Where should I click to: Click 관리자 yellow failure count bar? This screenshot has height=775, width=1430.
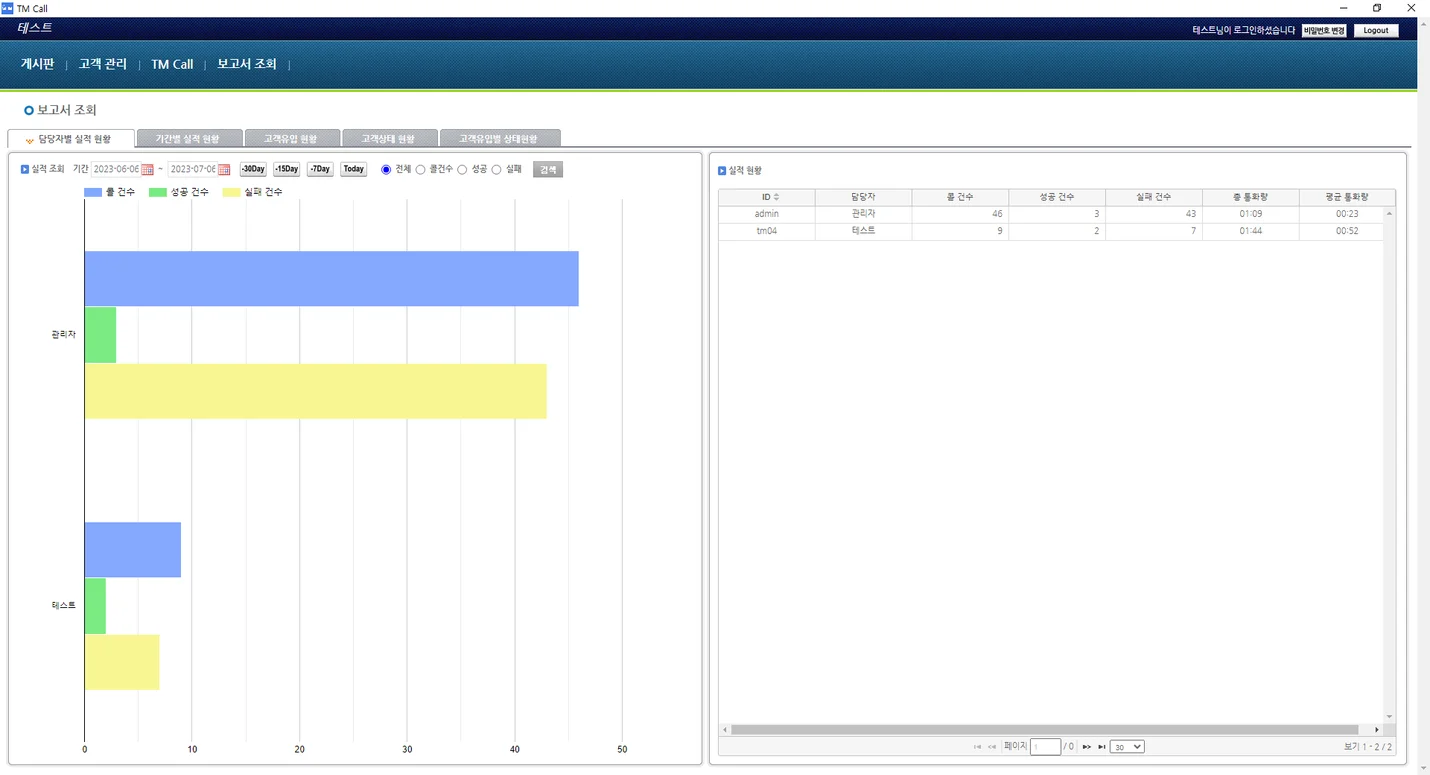pos(315,391)
